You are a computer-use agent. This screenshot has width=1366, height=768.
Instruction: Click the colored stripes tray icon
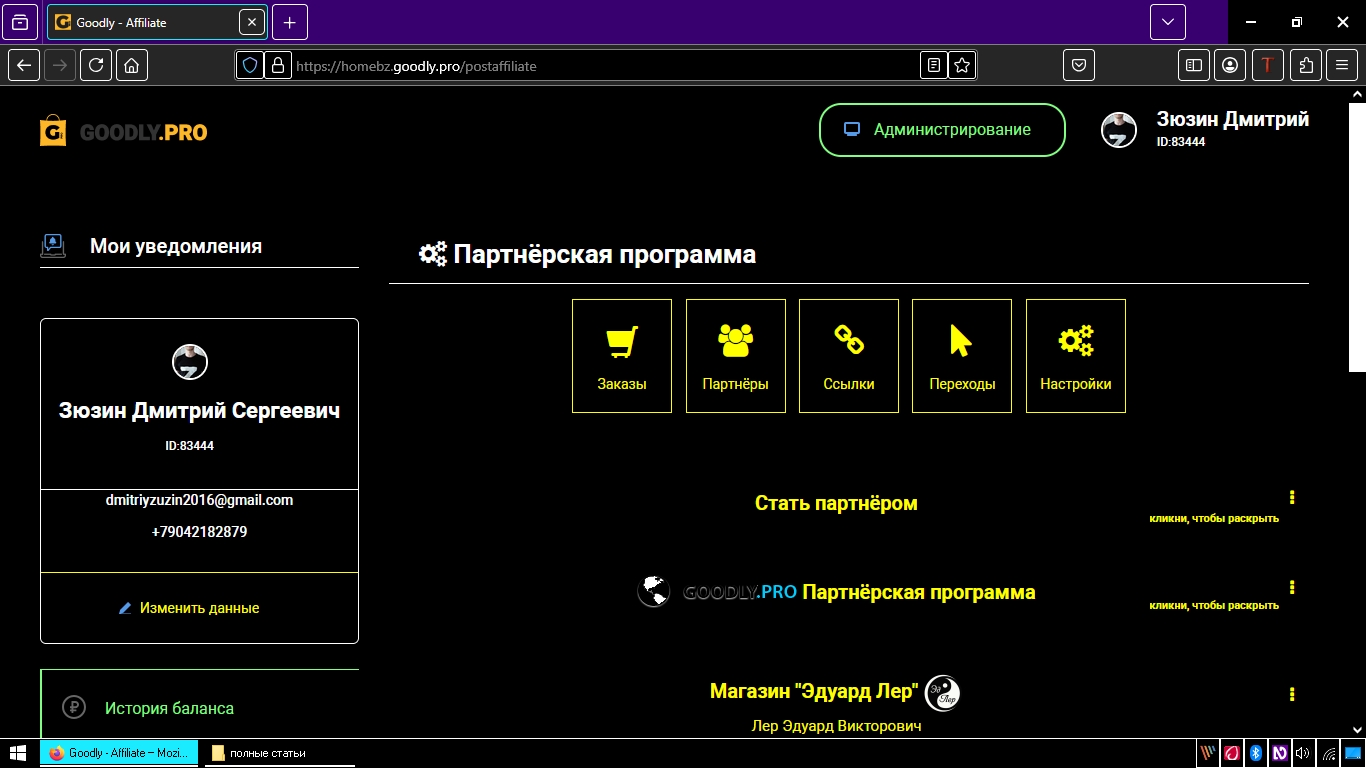(x=1208, y=753)
